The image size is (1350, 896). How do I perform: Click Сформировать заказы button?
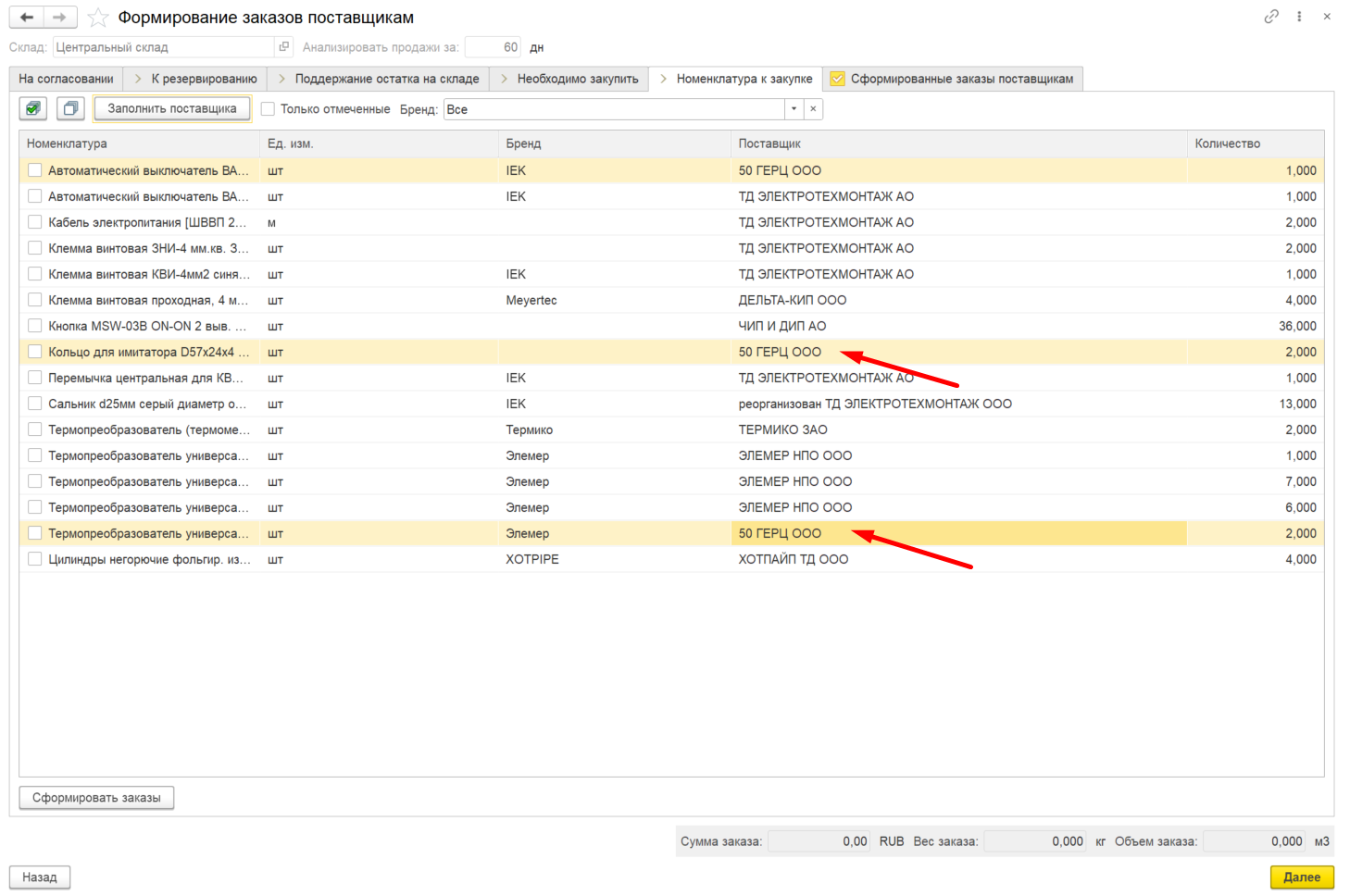point(96,798)
